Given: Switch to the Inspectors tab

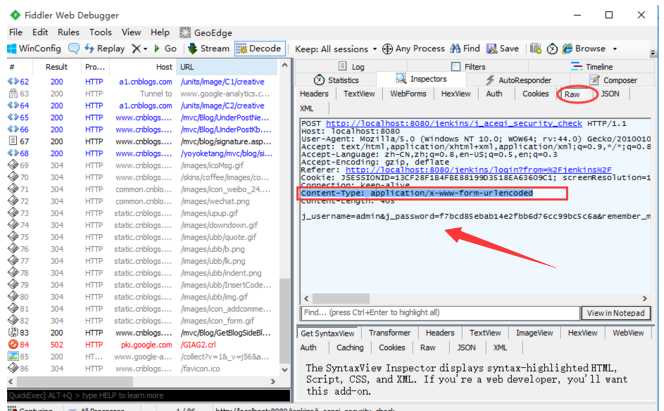Looking at the screenshot, I should 421,79.
